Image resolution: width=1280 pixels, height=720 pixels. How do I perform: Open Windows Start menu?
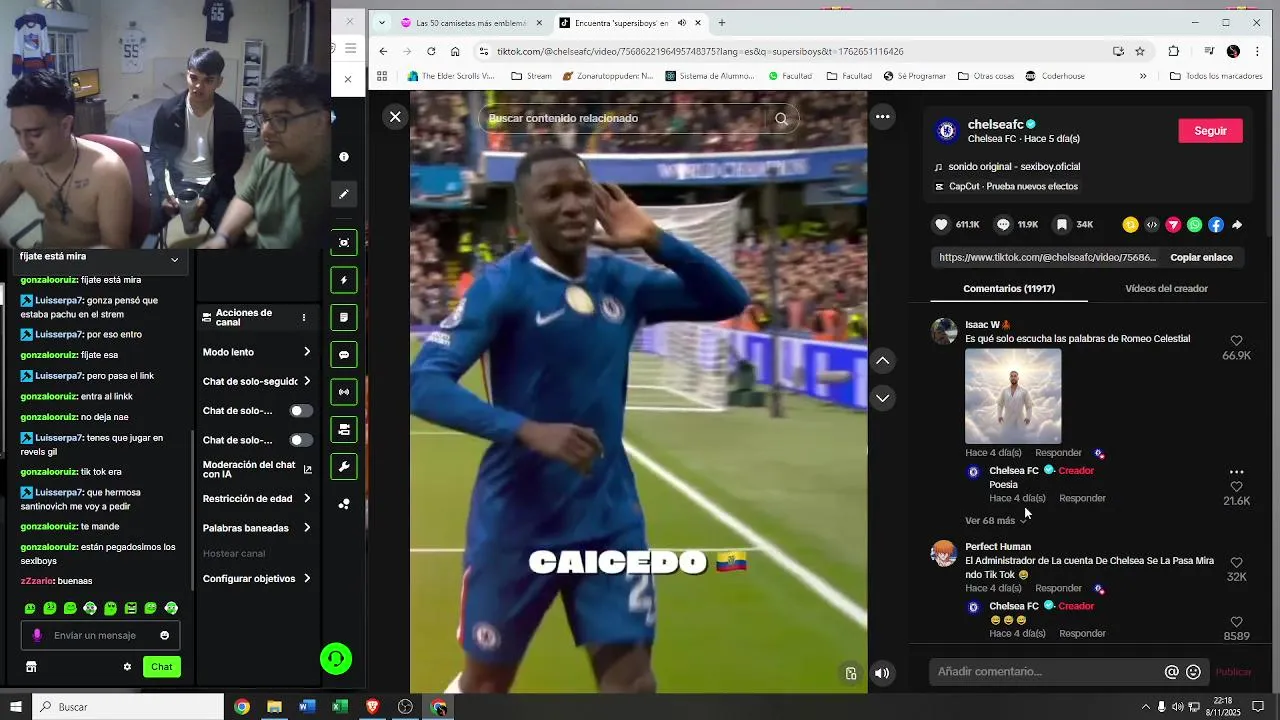pos(15,707)
